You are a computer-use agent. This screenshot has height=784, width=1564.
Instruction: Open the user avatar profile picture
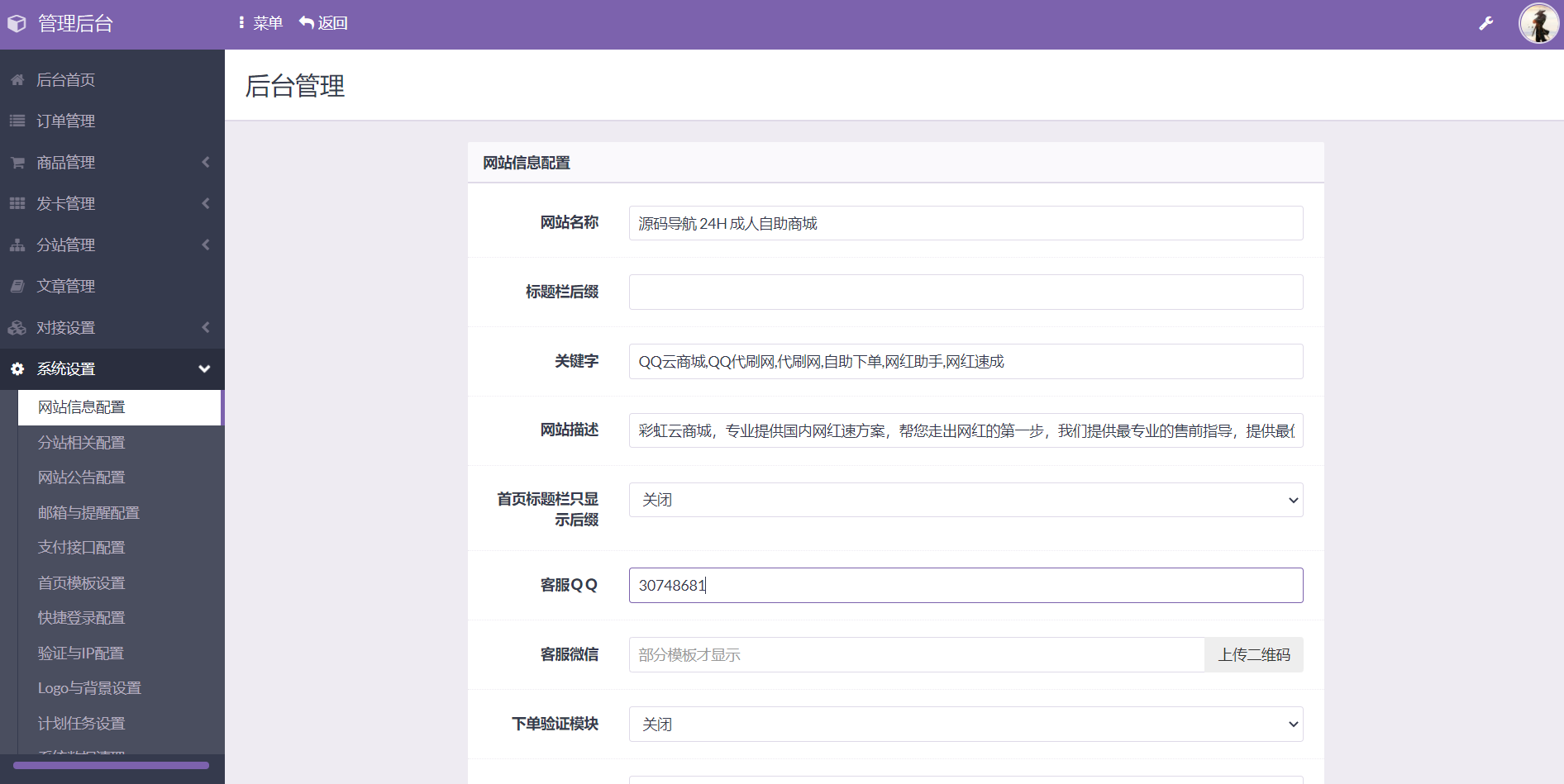point(1538,23)
